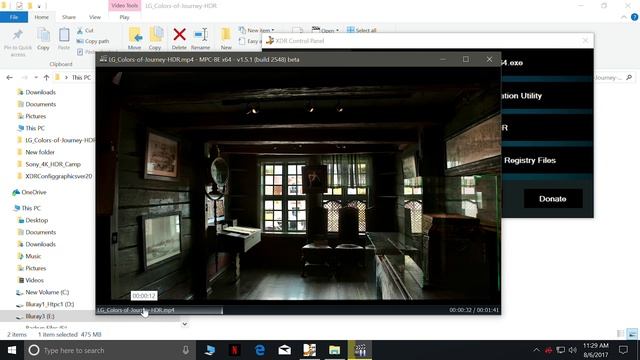Click the New folder icon in ribbon

pyautogui.click(x=226, y=35)
